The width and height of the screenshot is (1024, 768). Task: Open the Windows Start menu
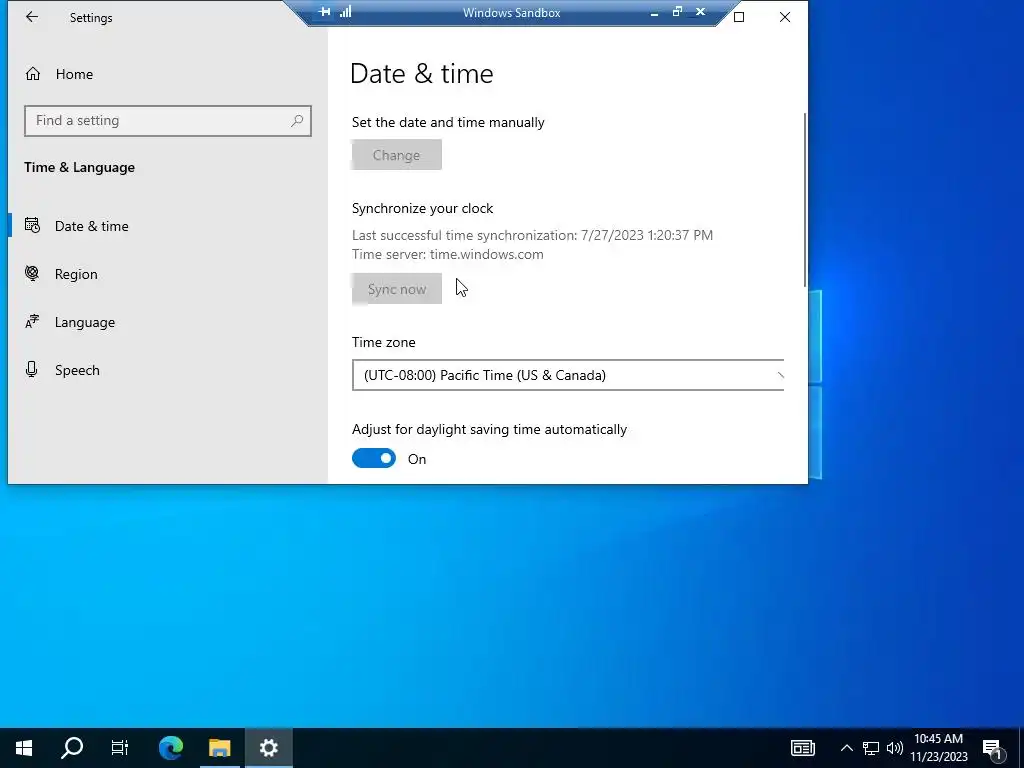24,748
